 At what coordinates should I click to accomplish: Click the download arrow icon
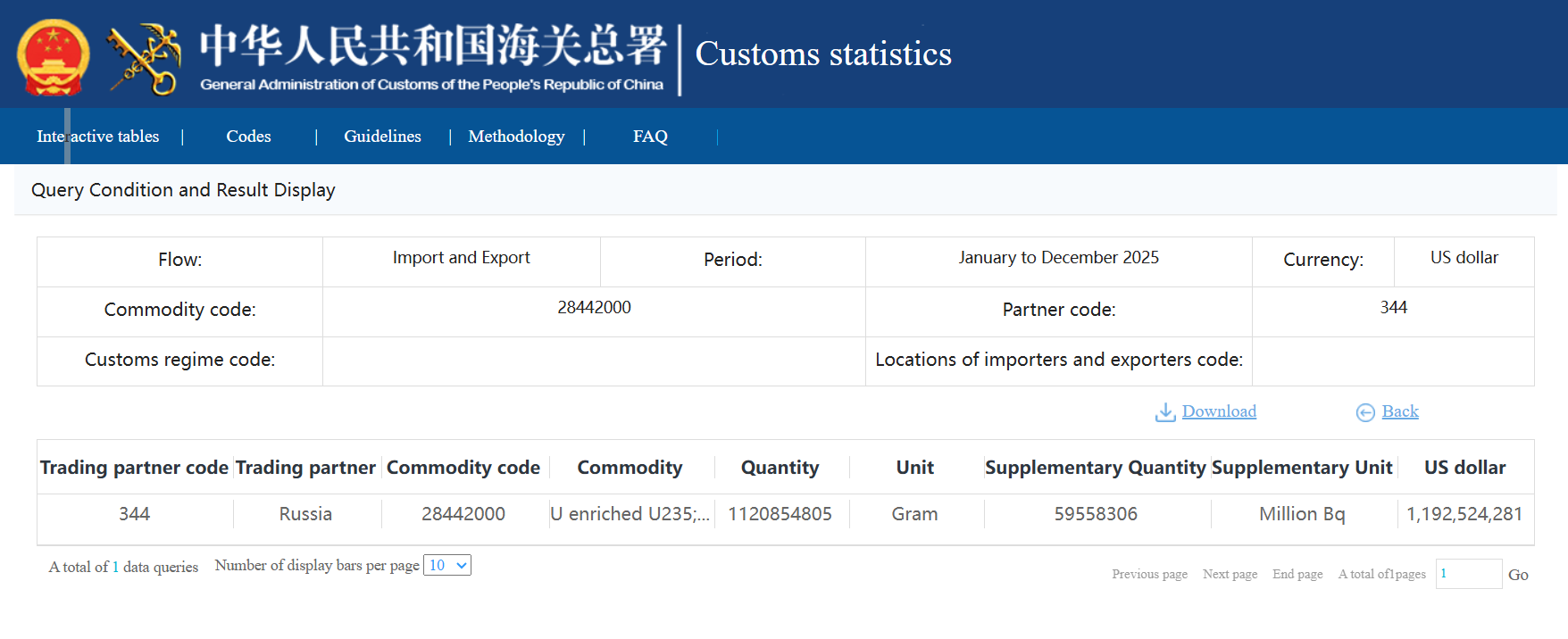1164,412
